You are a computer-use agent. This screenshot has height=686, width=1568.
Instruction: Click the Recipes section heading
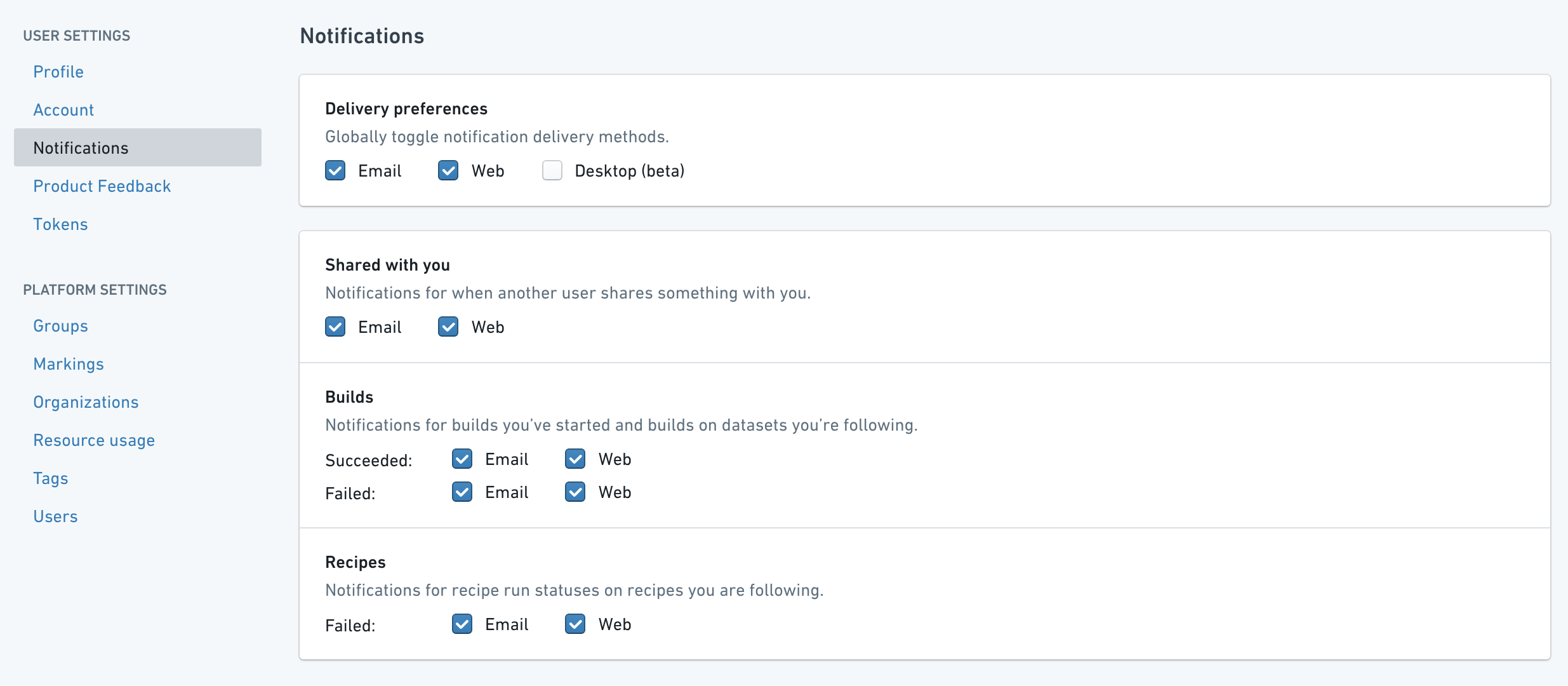click(355, 562)
